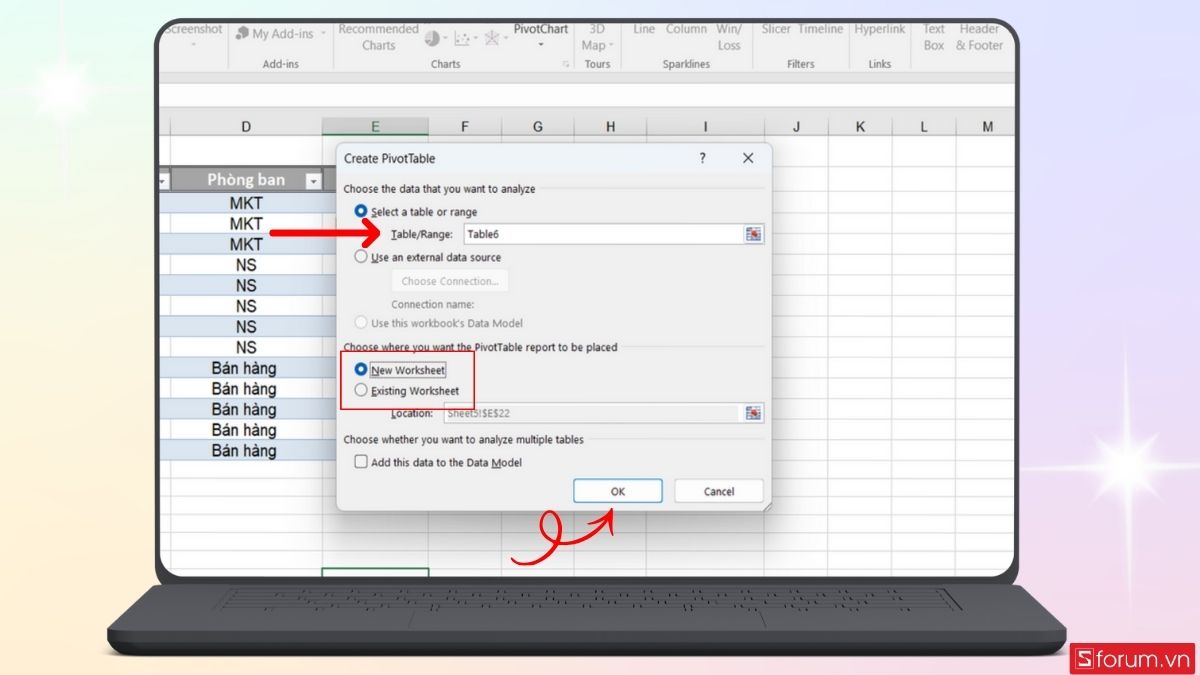1200x675 pixels.
Task: Choose 'Existing Worksheet' placement option
Action: 361,390
